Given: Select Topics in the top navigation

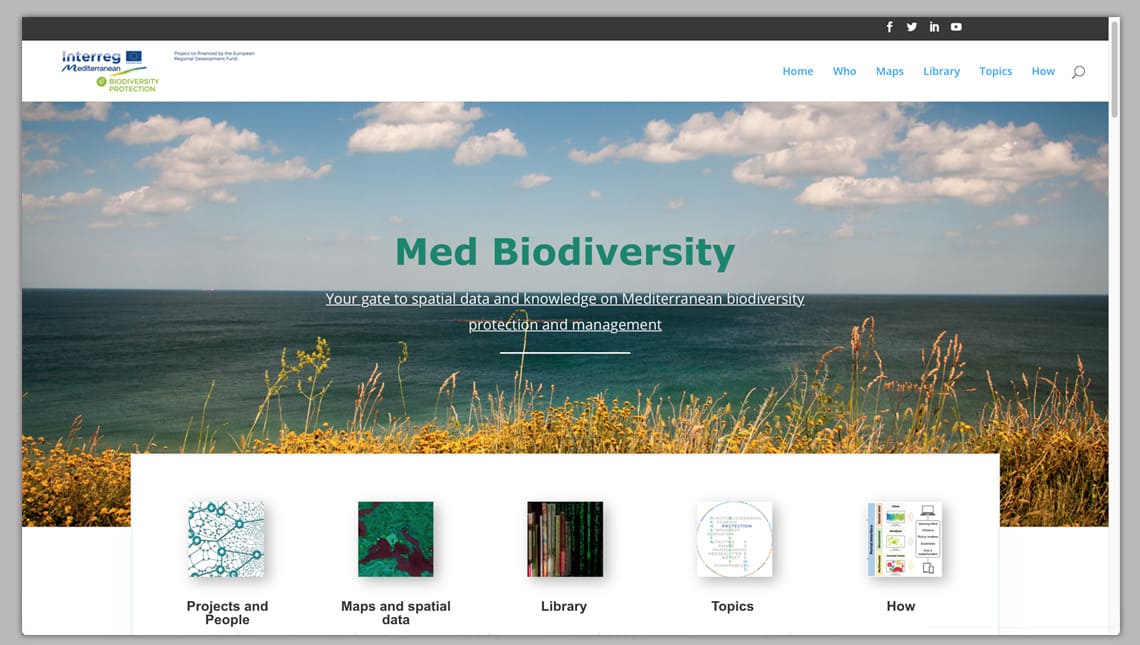Looking at the screenshot, I should point(995,72).
